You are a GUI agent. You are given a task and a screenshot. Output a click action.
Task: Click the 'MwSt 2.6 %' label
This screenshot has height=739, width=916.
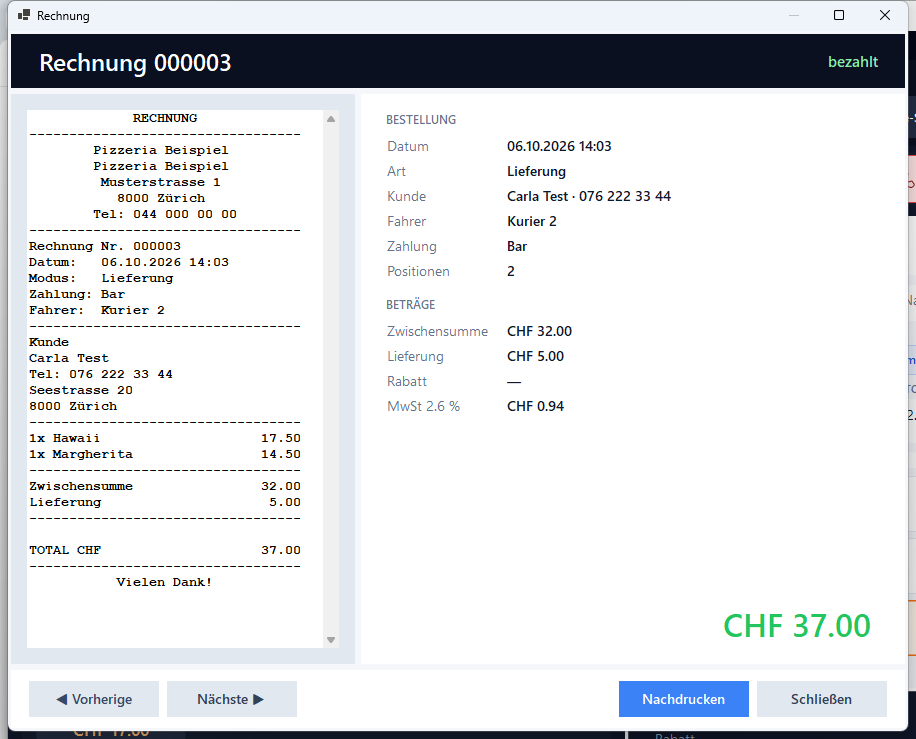click(x=424, y=406)
